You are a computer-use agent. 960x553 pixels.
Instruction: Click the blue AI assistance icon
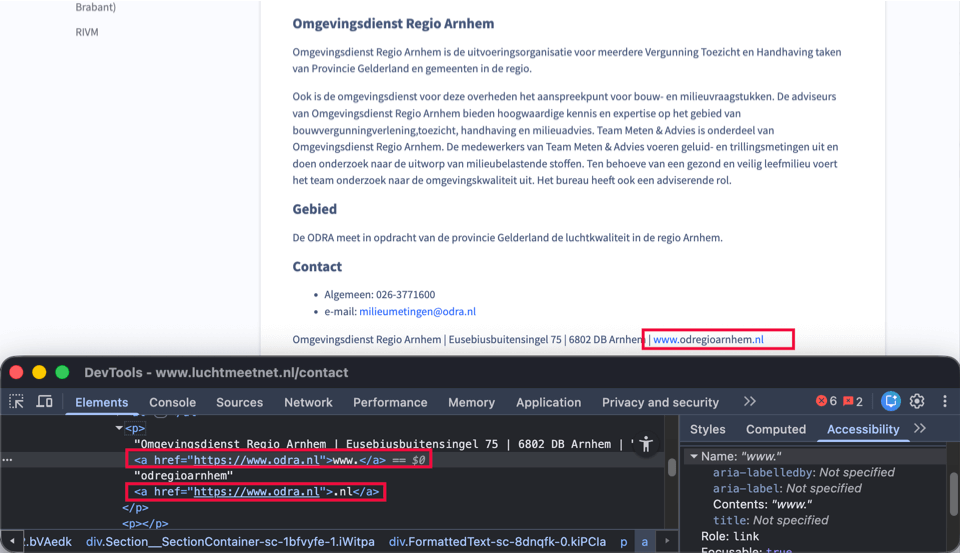(891, 401)
